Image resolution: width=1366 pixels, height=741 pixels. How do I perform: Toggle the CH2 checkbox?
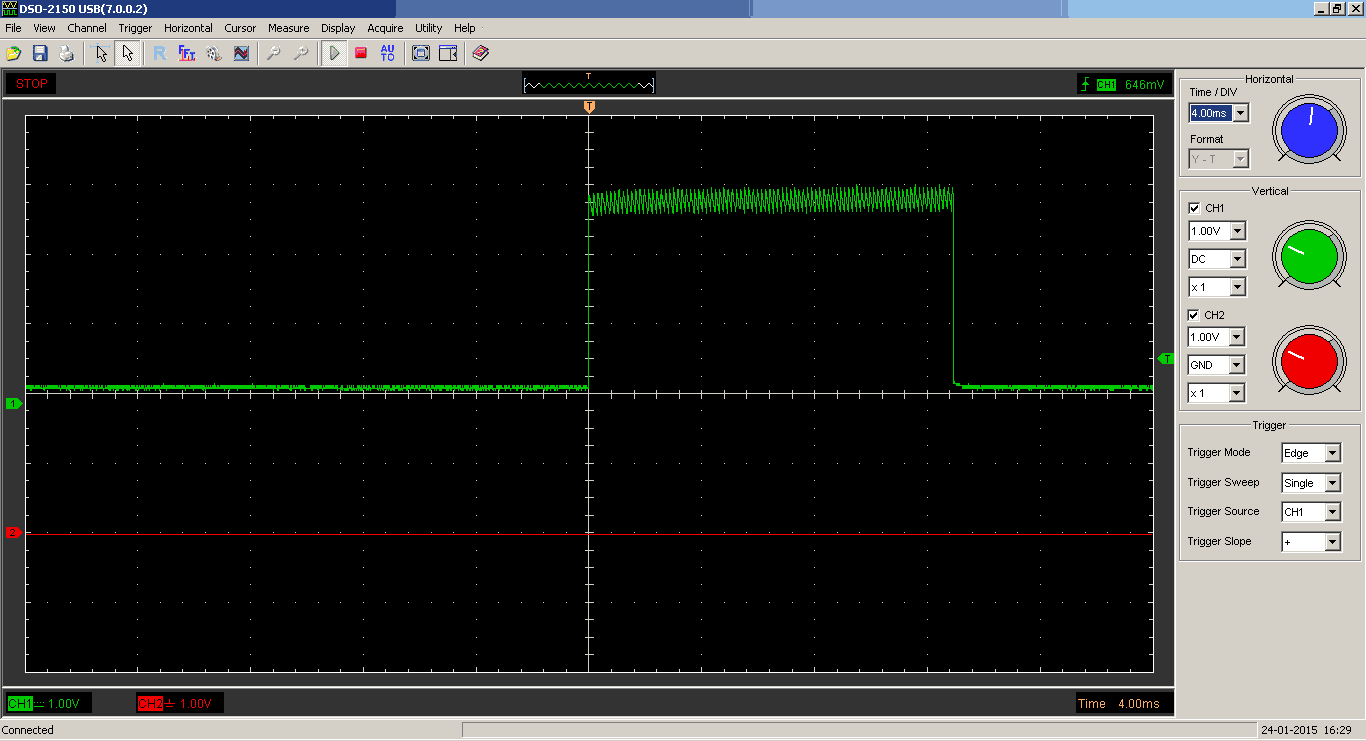(x=1194, y=315)
